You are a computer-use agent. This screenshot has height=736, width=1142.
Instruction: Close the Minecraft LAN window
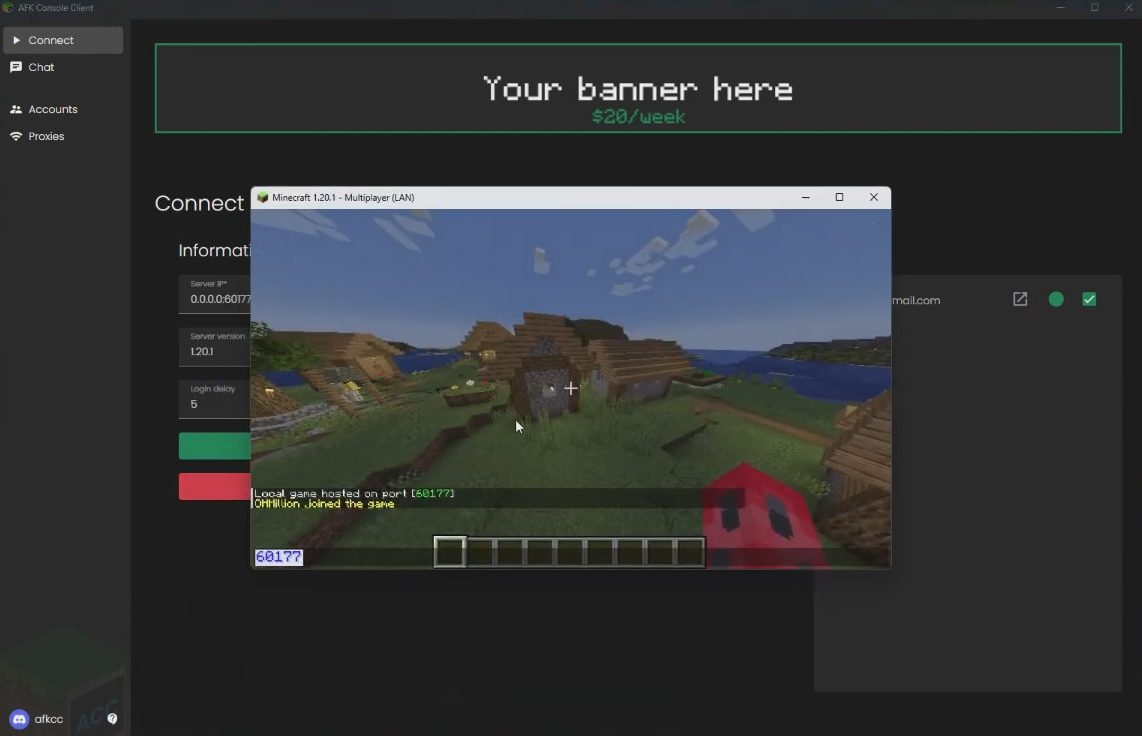874,197
